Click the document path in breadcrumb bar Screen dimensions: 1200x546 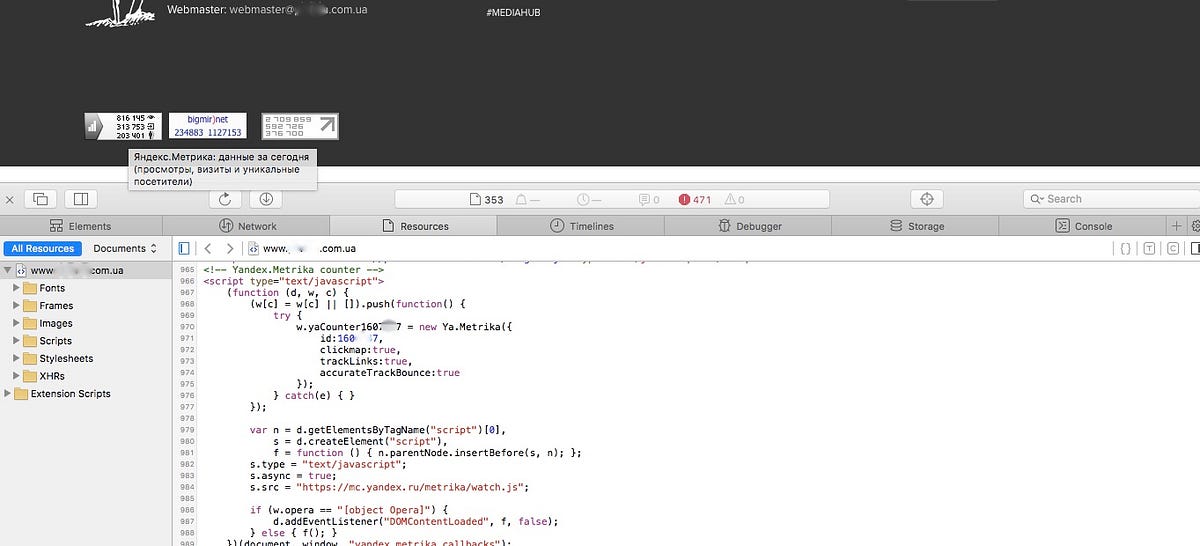tap(303, 248)
